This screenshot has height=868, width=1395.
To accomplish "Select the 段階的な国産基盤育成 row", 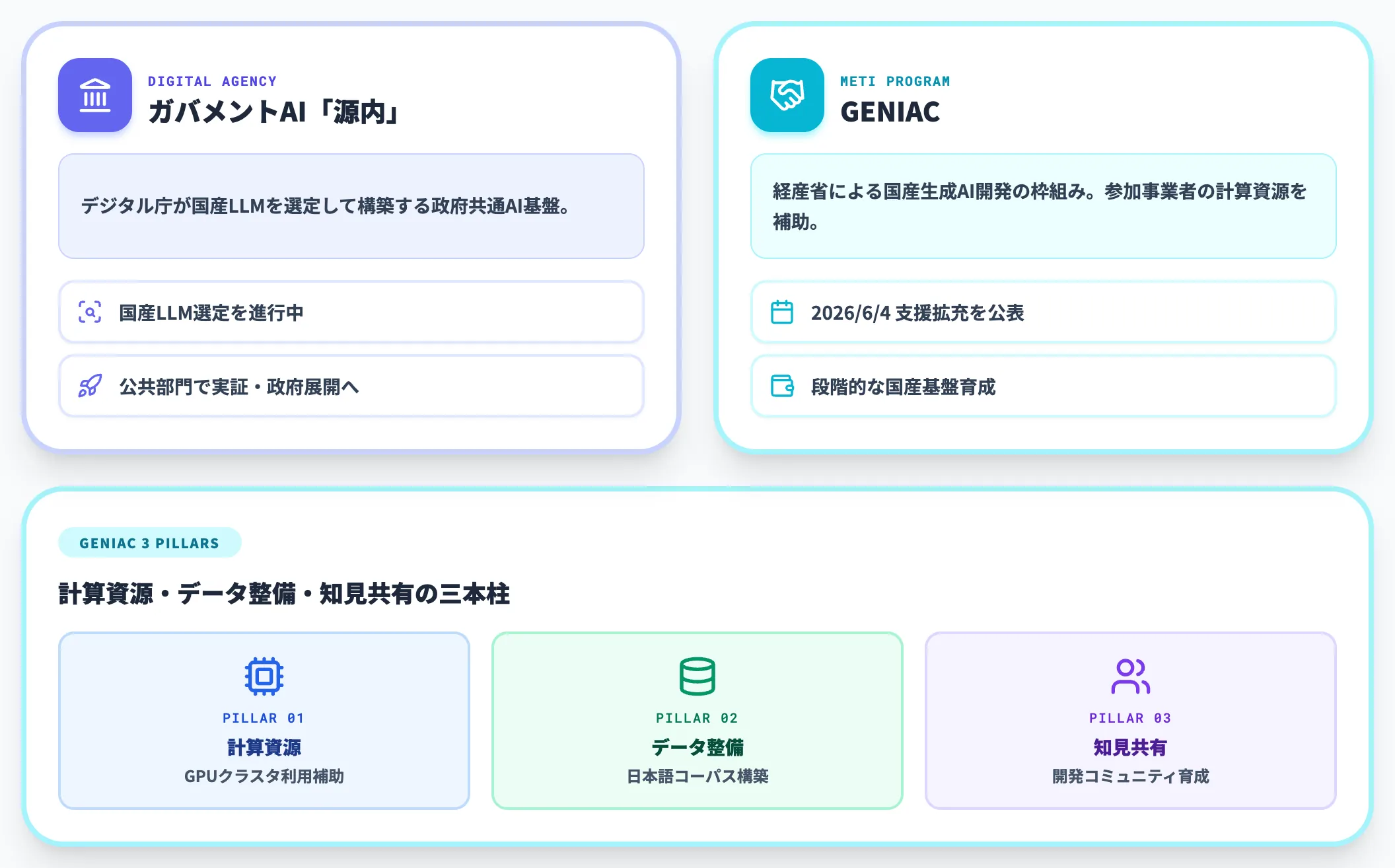I will (1044, 386).
